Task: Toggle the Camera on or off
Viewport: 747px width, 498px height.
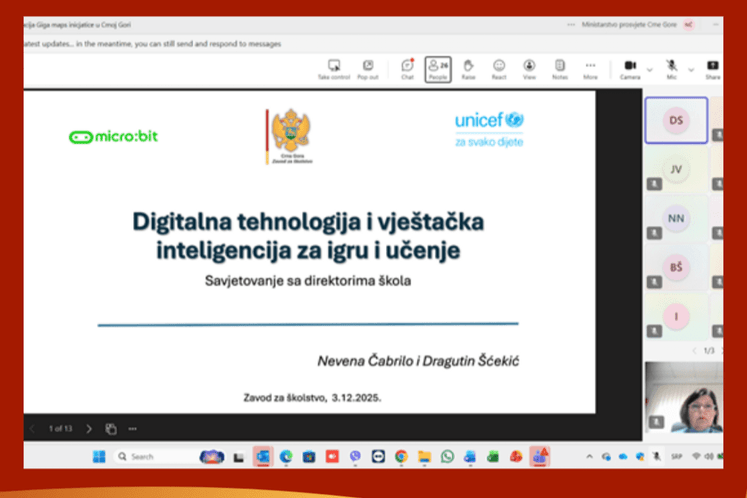Action: pos(630,68)
